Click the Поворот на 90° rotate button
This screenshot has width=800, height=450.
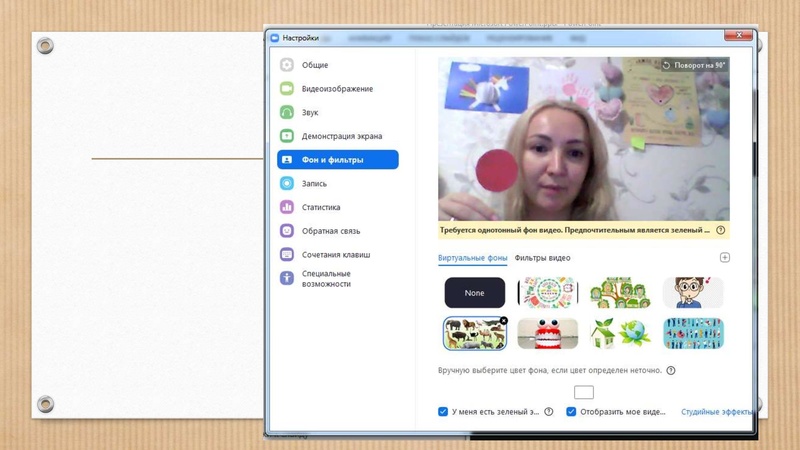pos(694,65)
